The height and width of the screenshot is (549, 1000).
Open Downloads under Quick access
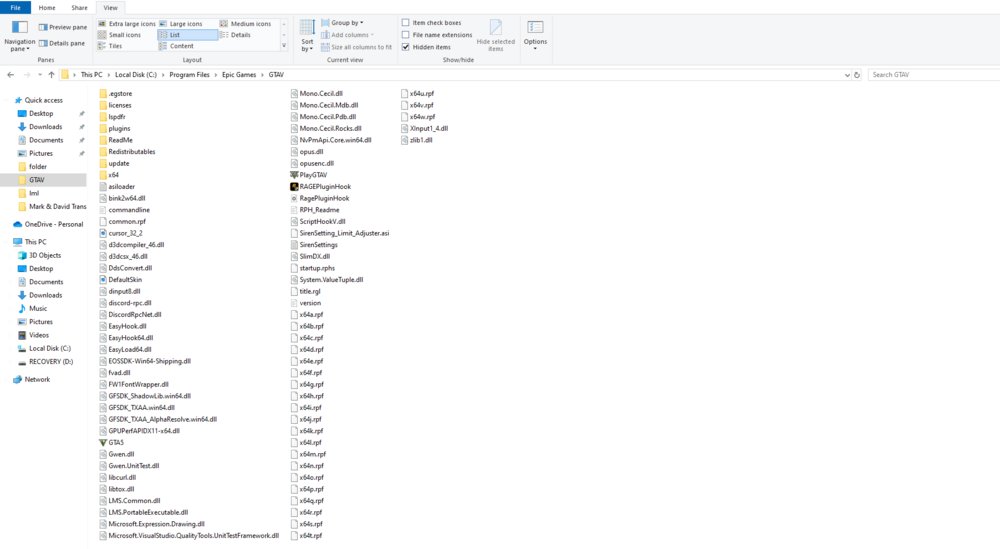click(x=45, y=127)
